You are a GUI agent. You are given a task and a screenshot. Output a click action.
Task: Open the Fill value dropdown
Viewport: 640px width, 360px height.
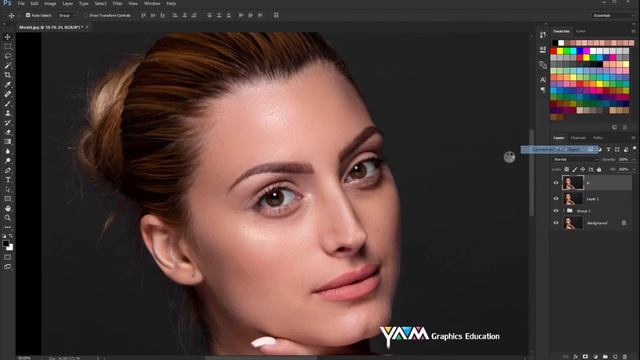pos(634,169)
